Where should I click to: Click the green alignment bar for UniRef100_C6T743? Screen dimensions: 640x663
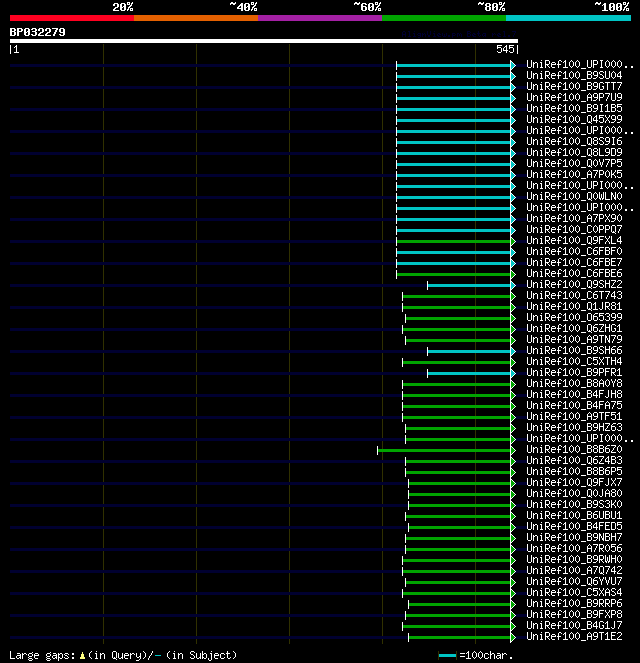click(x=457, y=296)
